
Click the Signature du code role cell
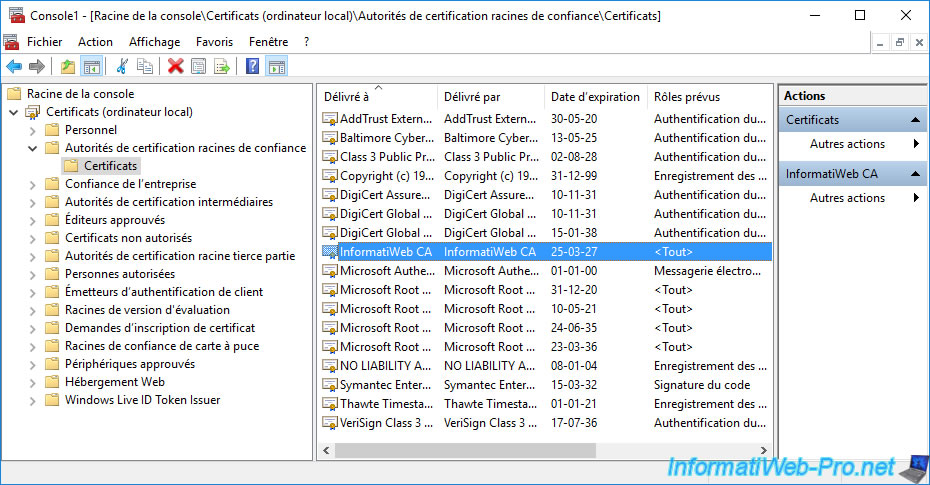point(702,385)
